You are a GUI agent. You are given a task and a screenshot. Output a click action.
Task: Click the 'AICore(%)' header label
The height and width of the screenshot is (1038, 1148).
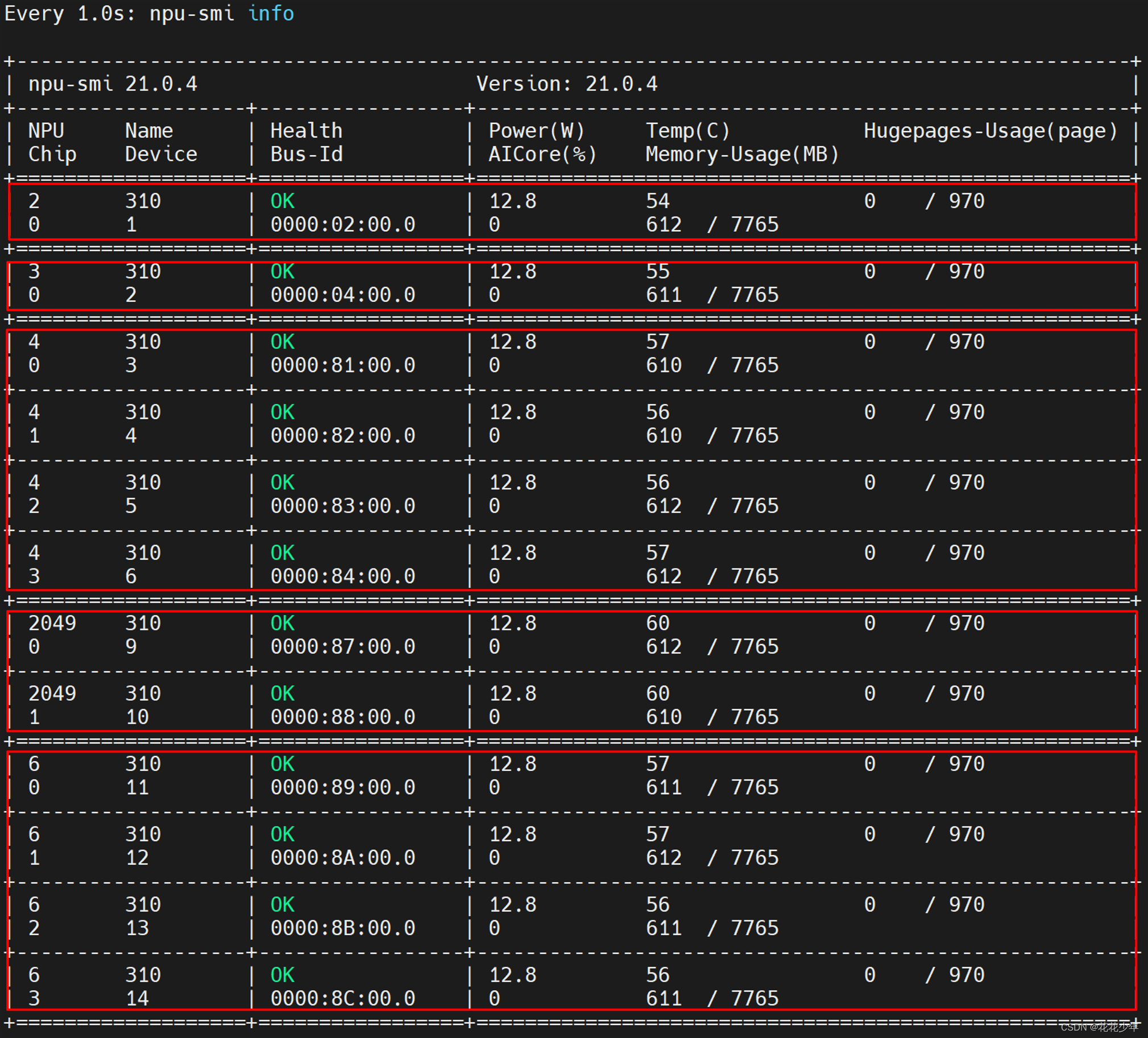(x=542, y=154)
